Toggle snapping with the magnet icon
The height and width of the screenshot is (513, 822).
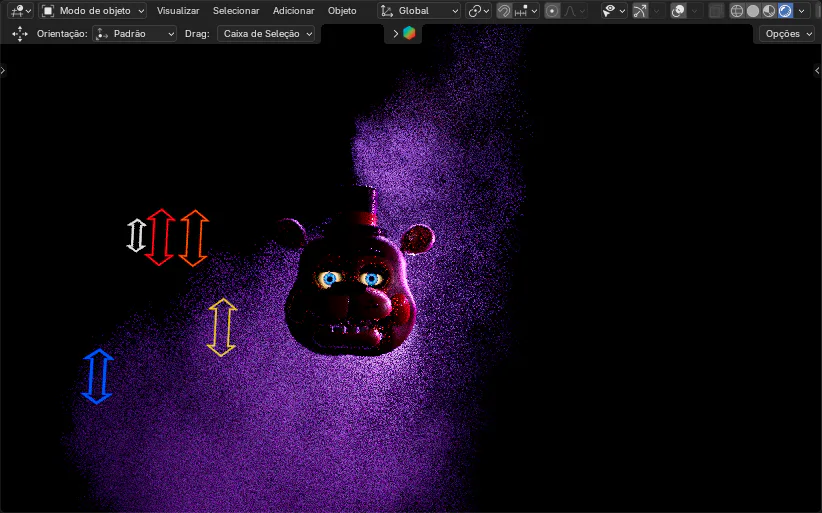point(504,10)
